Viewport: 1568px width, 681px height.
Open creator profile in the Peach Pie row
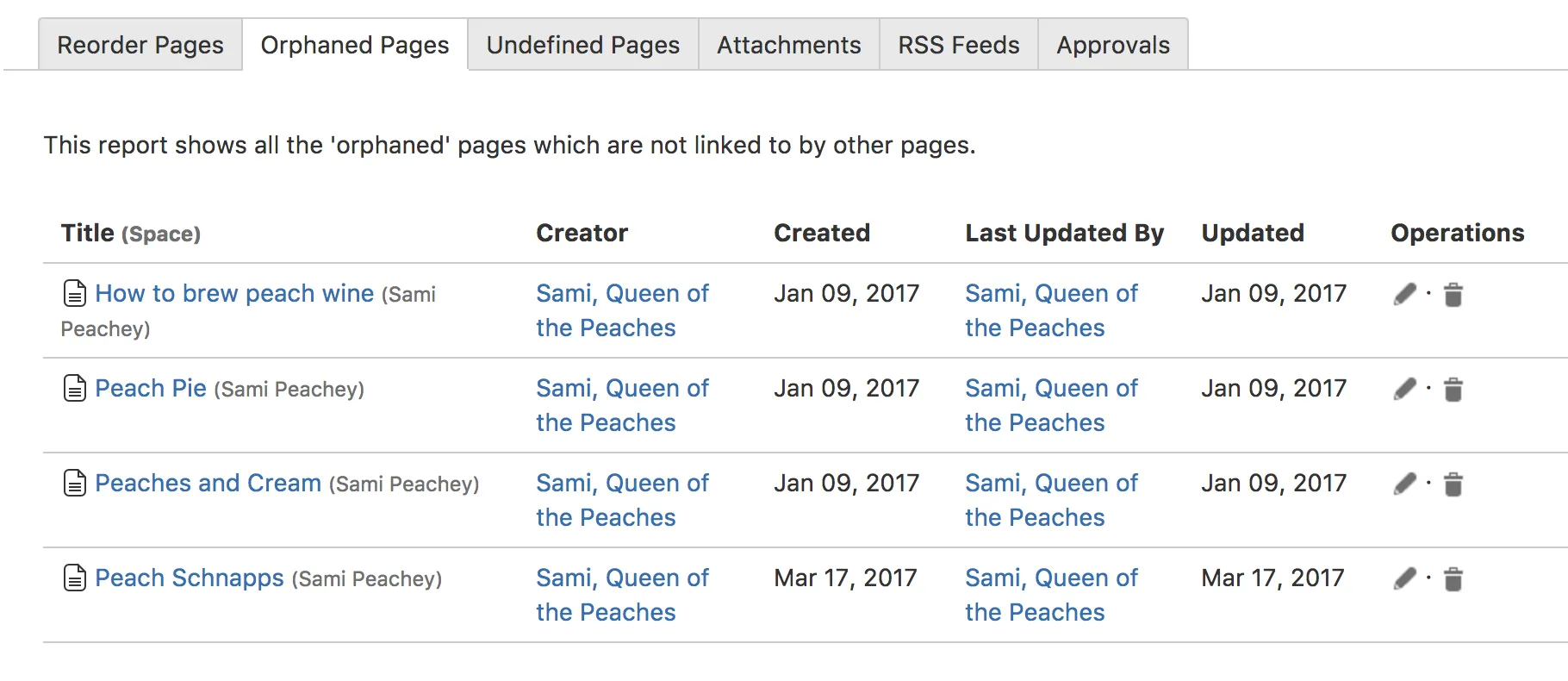pyautogui.click(x=622, y=405)
